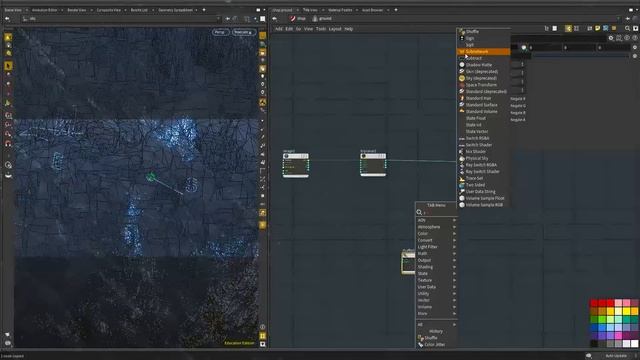Image resolution: width=640 pixels, height=360 pixels.
Task: Click the Trace Set node icon
Action: coord(462,178)
